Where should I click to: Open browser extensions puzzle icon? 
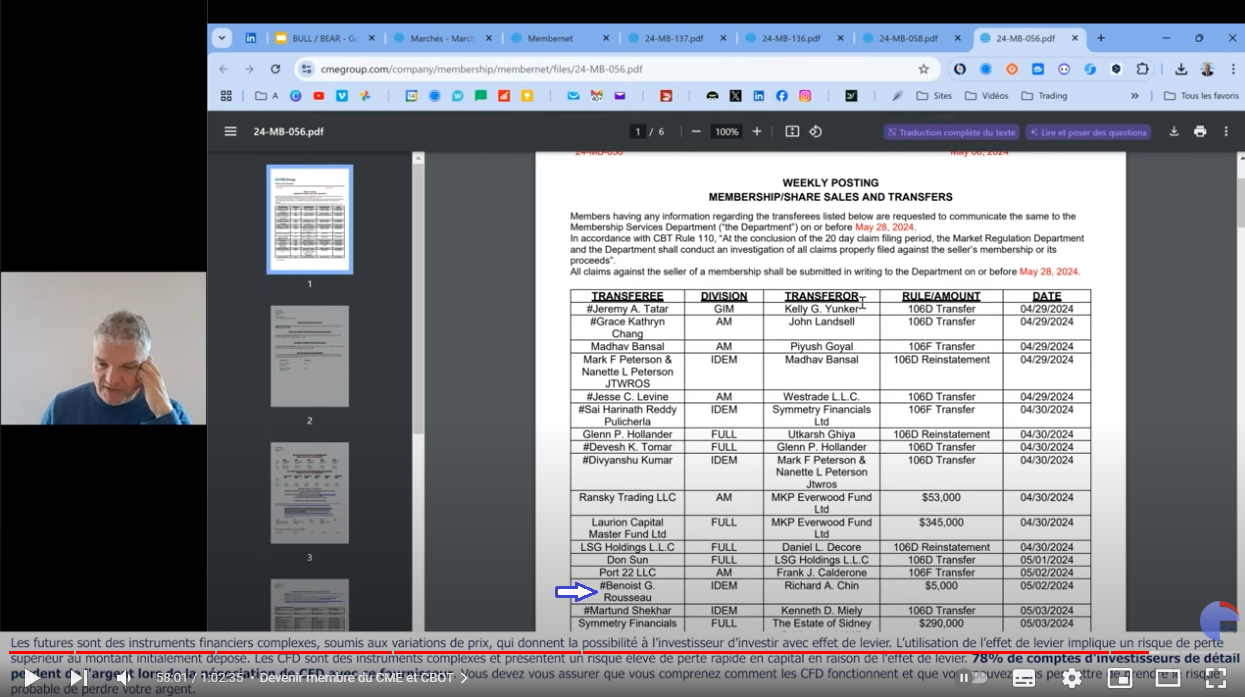point(1142,69)
